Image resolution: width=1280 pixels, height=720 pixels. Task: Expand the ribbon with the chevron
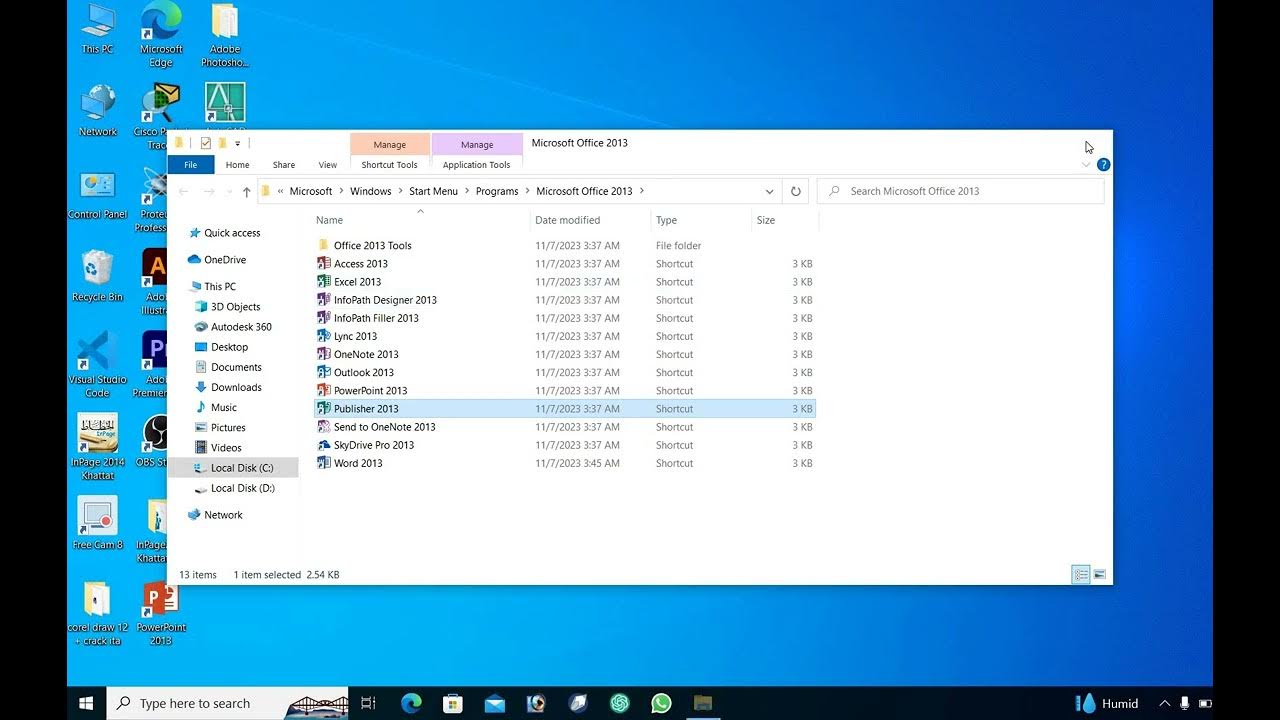coord(1086,165)
